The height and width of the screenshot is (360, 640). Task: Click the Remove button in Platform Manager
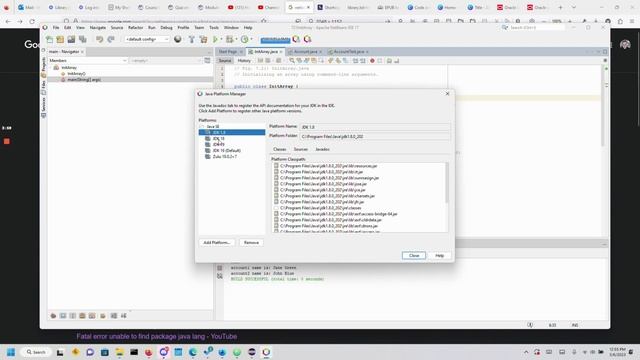[251, 242]
